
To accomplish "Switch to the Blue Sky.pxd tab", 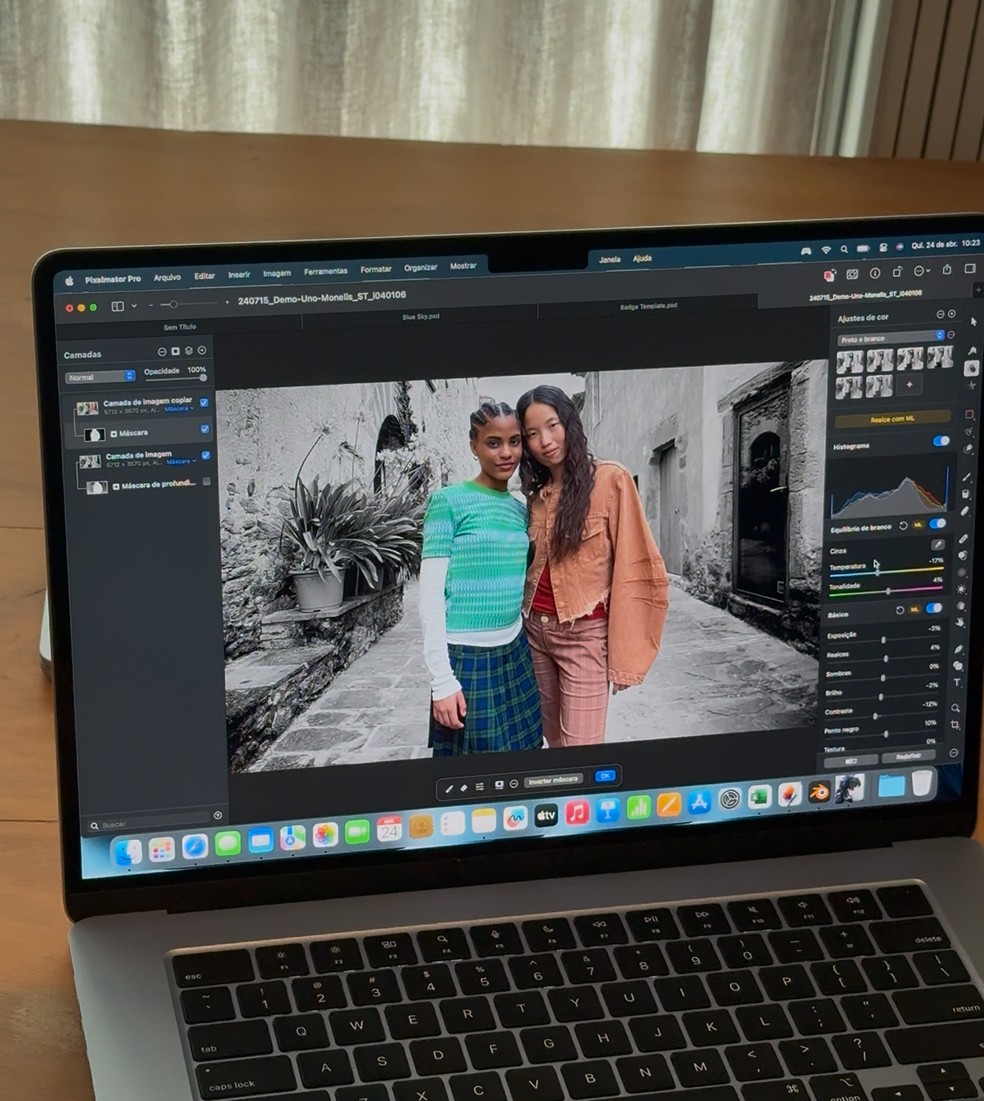I will 420,316.
